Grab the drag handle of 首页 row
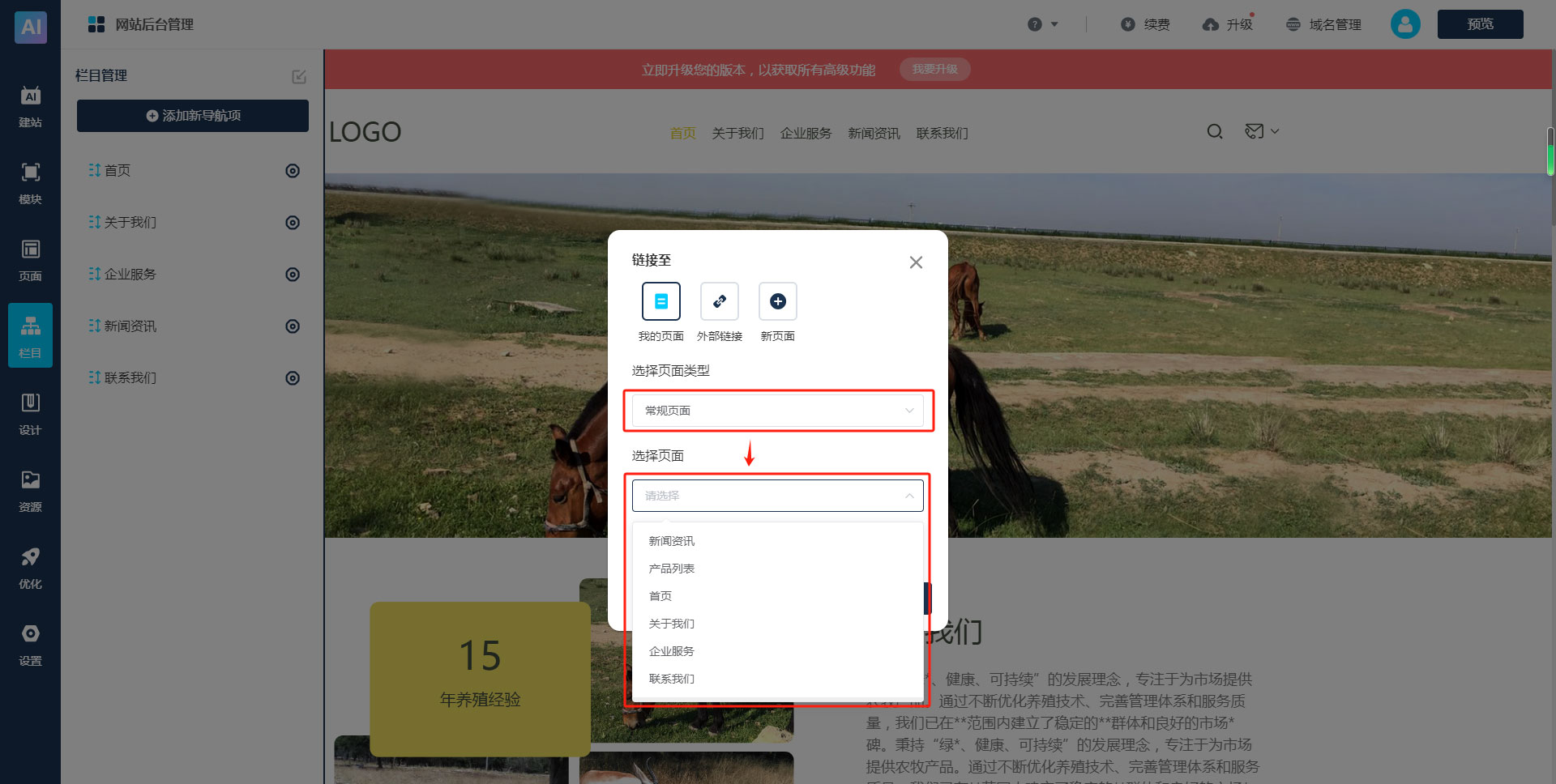 95,170
